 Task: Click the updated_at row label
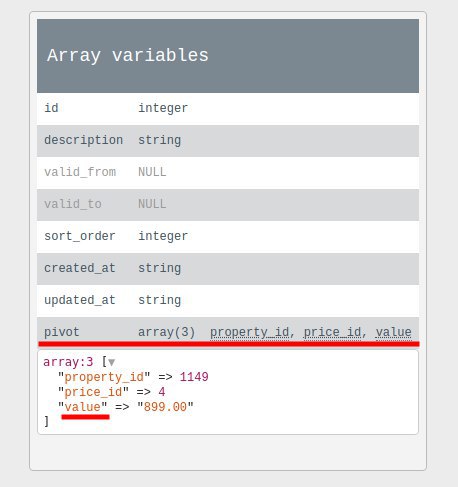click(80, 300)
